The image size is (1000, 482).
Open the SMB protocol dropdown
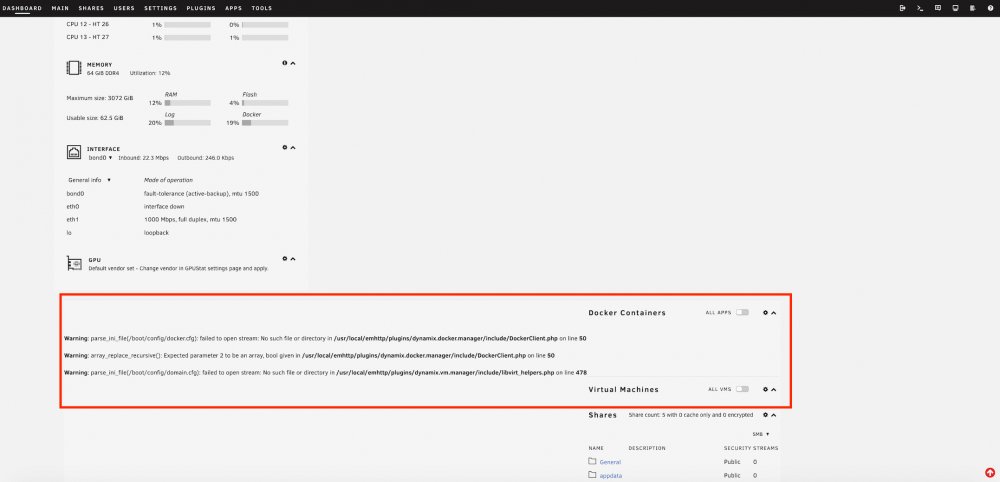761,434
